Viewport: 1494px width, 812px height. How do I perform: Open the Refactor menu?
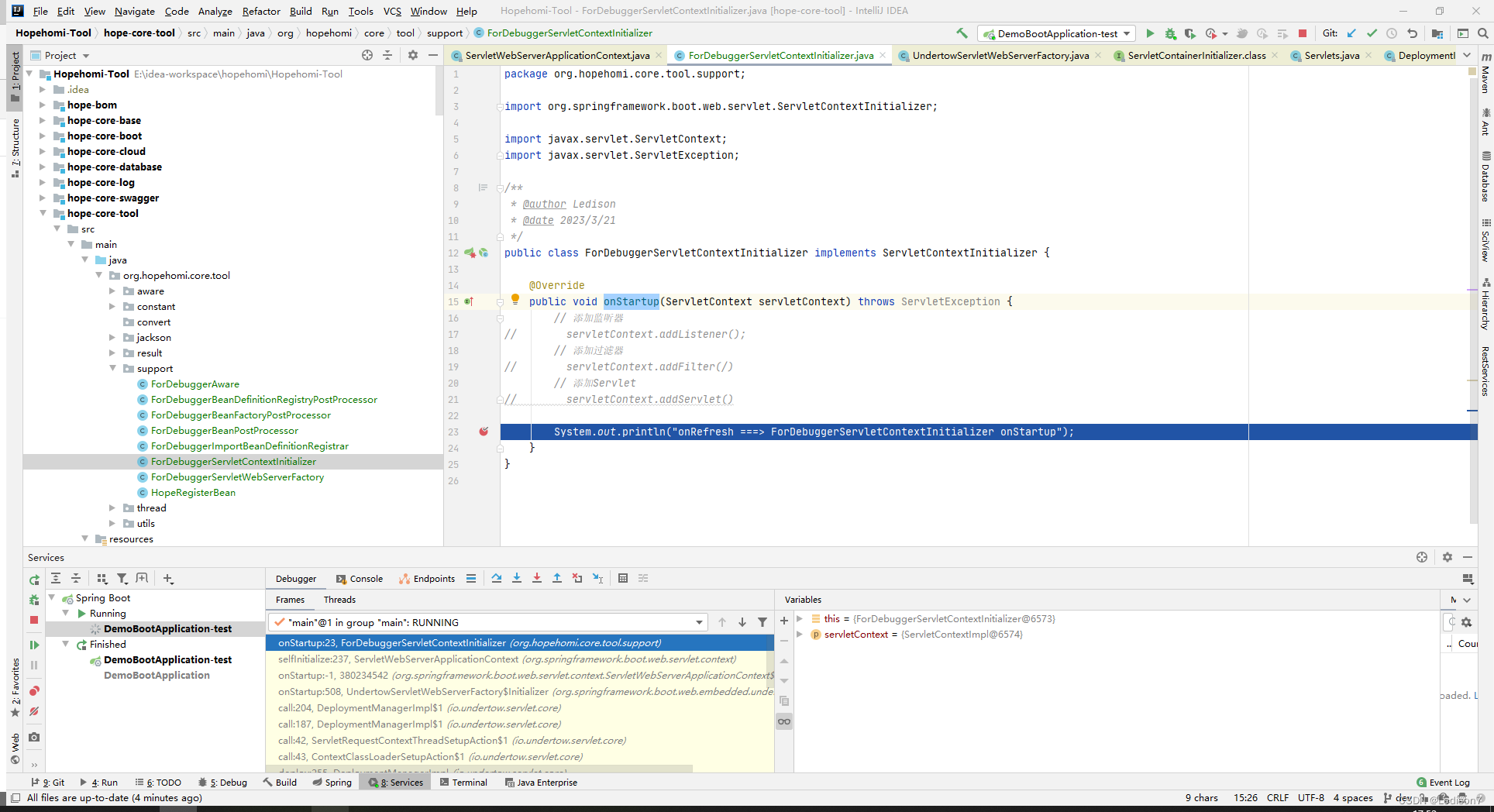(261, 11)
